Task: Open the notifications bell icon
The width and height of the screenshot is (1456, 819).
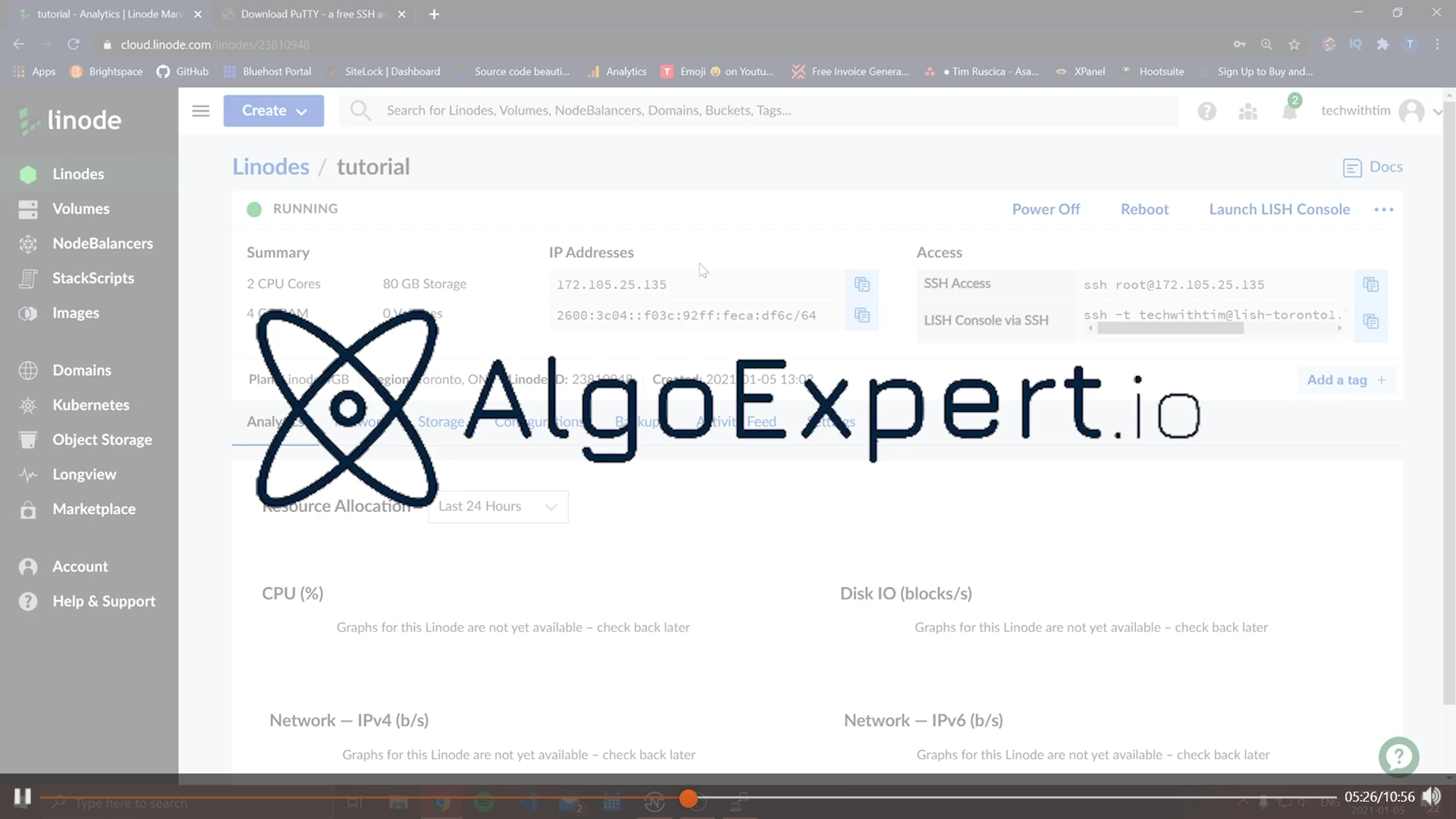Action: coord(1289,112)
